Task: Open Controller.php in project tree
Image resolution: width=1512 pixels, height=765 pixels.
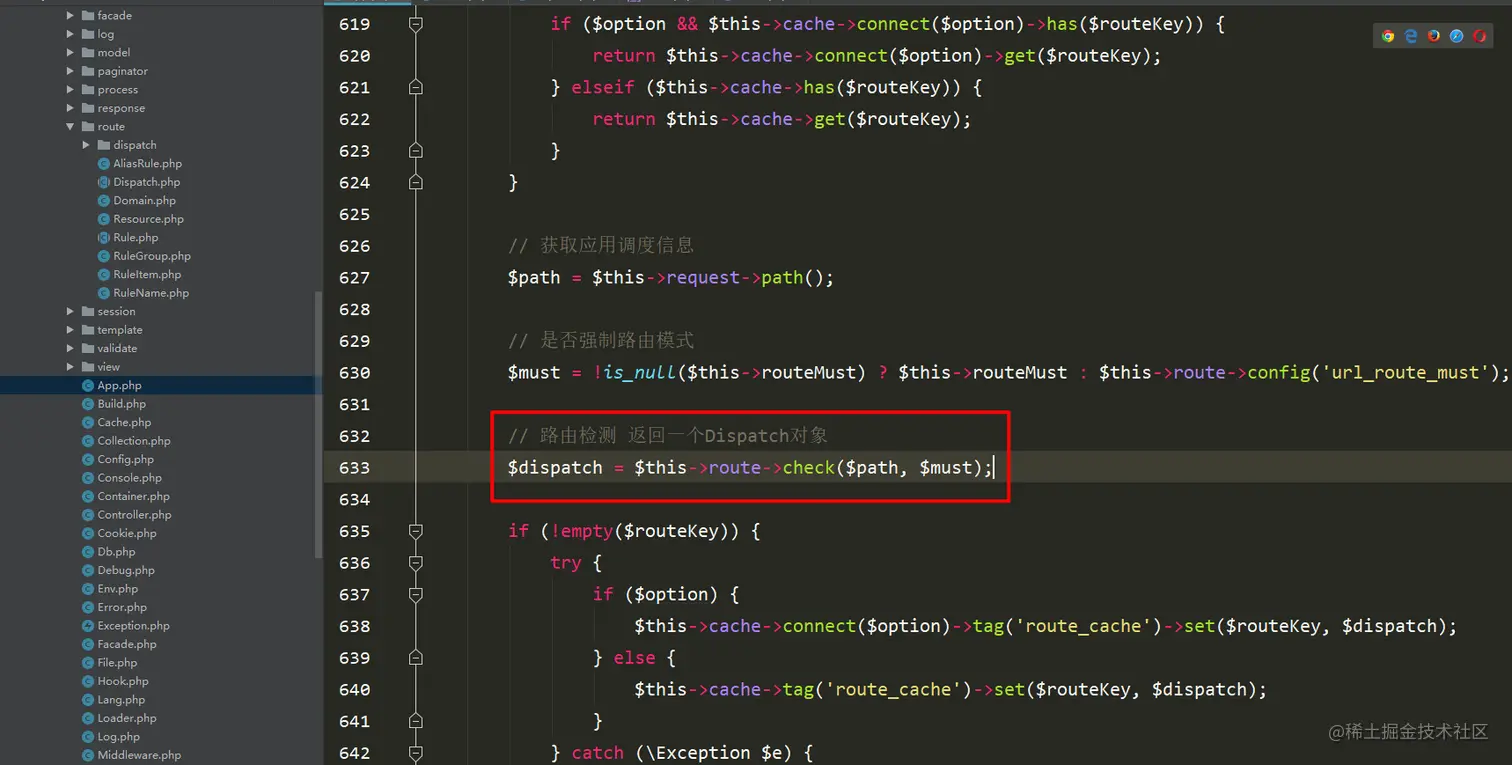Action: tap(134, 515)
